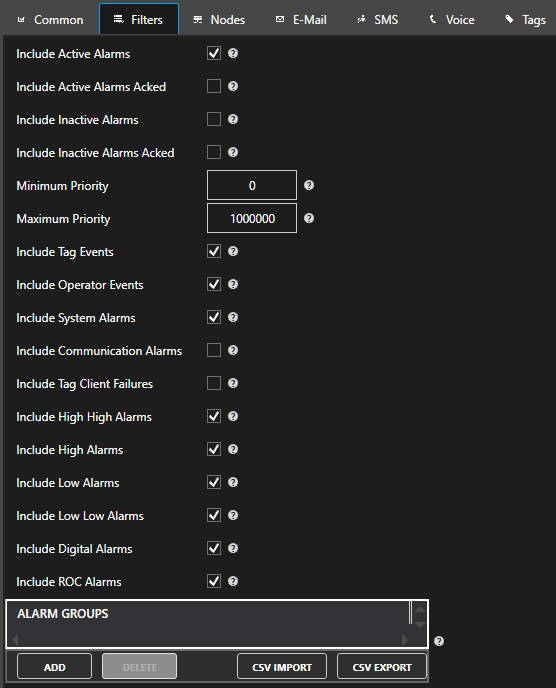Open help for Include High High Alarms
This screenshot has width=556, height=688.
point(233,416)
